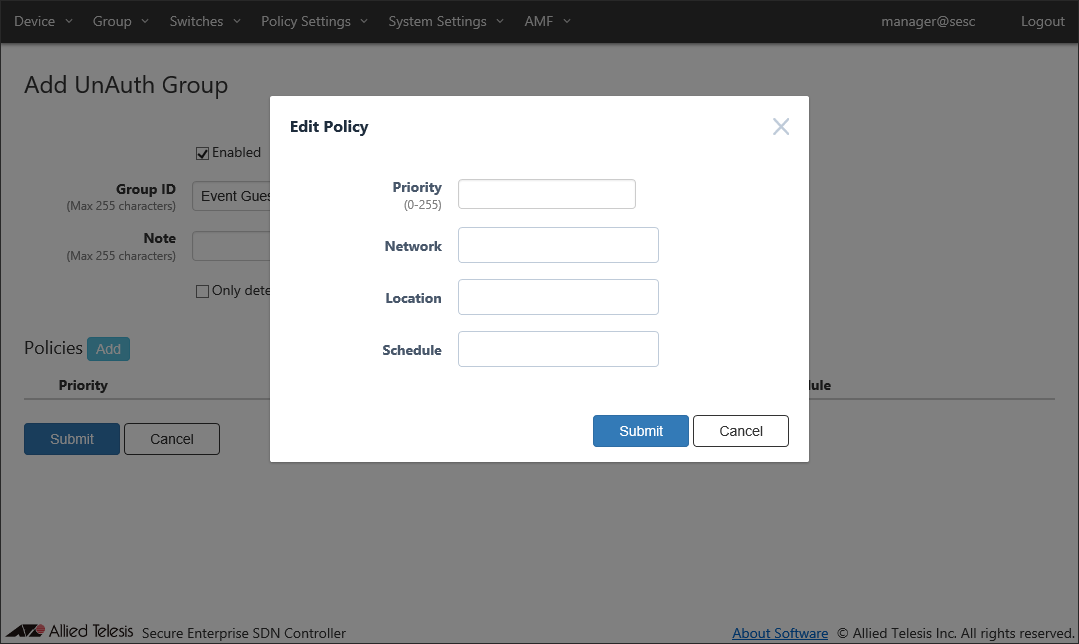Close the Edit Policy dialog with X
The width and height of the screenshot is (1079, 644).
click(x=781, y=126)
